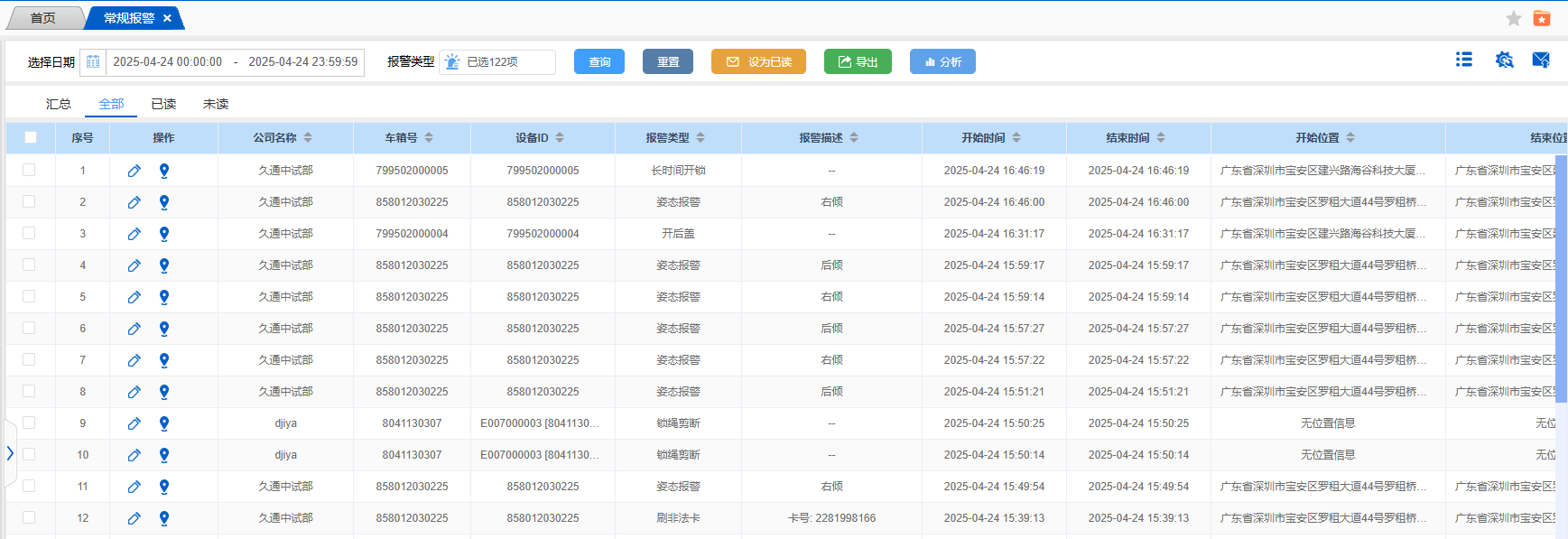Check the checkbox for row 7
This screenshot has height=539, width=1568.
click(29, 359)
